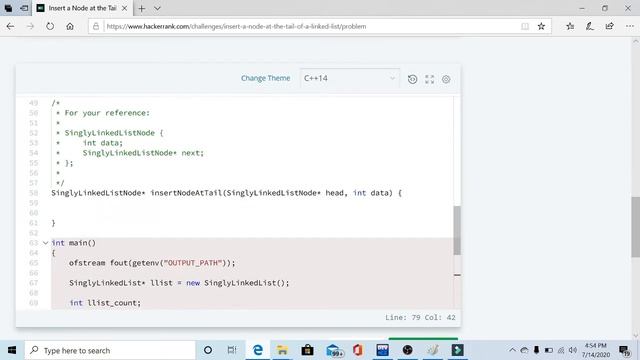
Task: Open the tabs you've set aside icon
Action: (x=8, y=8)
